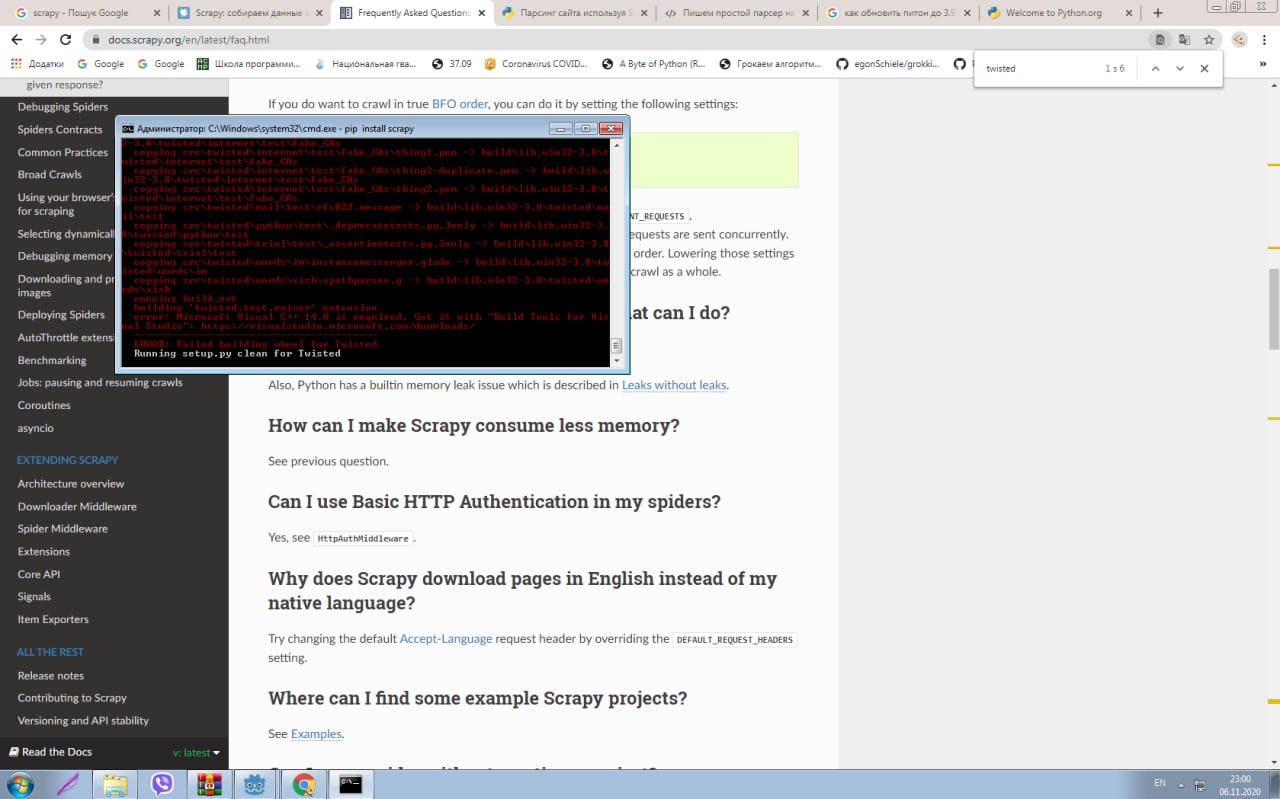
Task: Jump to previous 'twisted' find match
Action: [x=1155, y=69]
